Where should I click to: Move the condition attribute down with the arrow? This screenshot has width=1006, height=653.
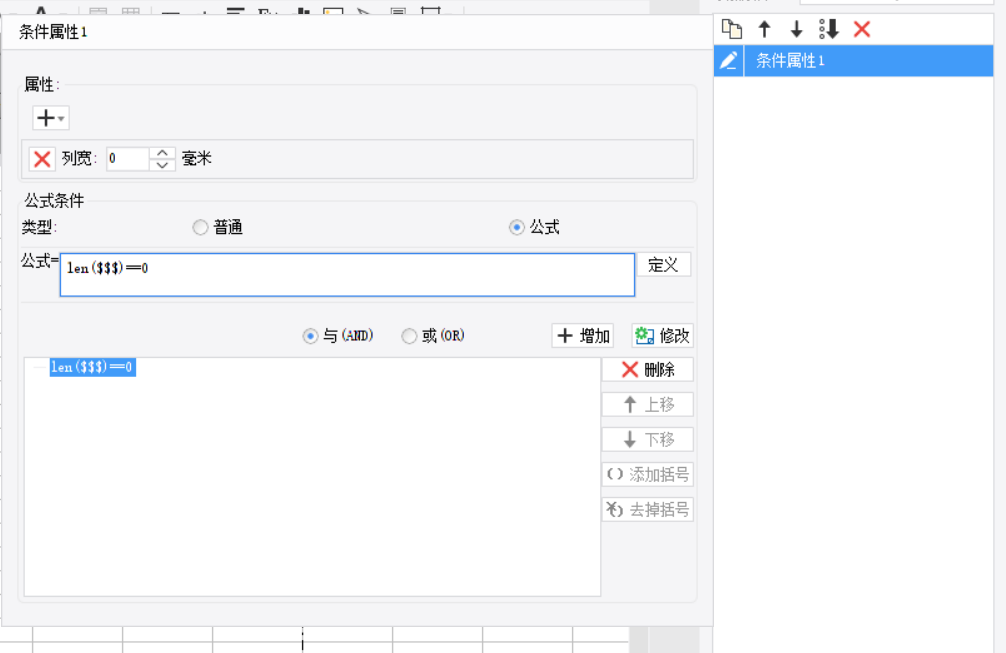coord(796,29)
